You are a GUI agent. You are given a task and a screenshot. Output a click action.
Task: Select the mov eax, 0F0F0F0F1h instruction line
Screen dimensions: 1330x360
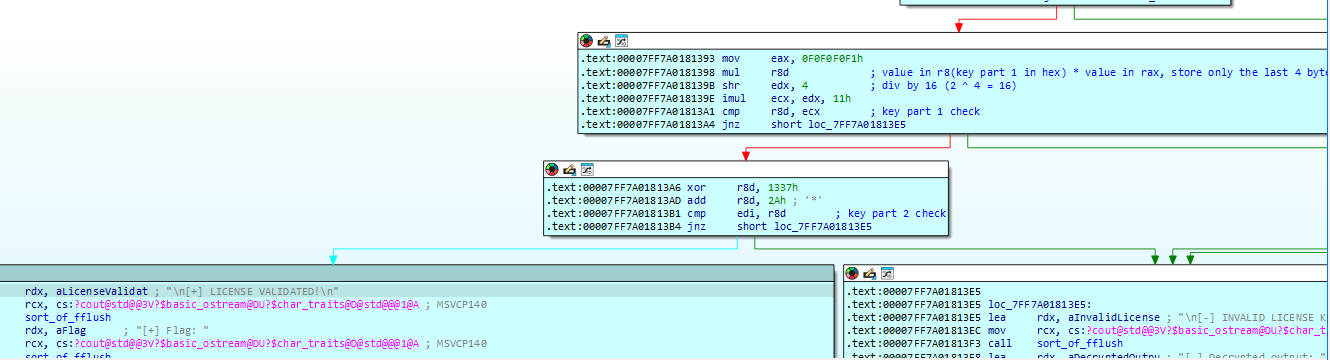(722, 59)
